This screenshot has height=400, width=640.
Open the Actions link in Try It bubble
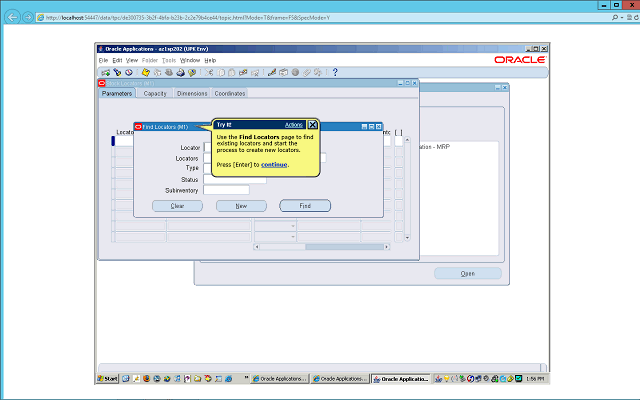[x=293, y=125]
